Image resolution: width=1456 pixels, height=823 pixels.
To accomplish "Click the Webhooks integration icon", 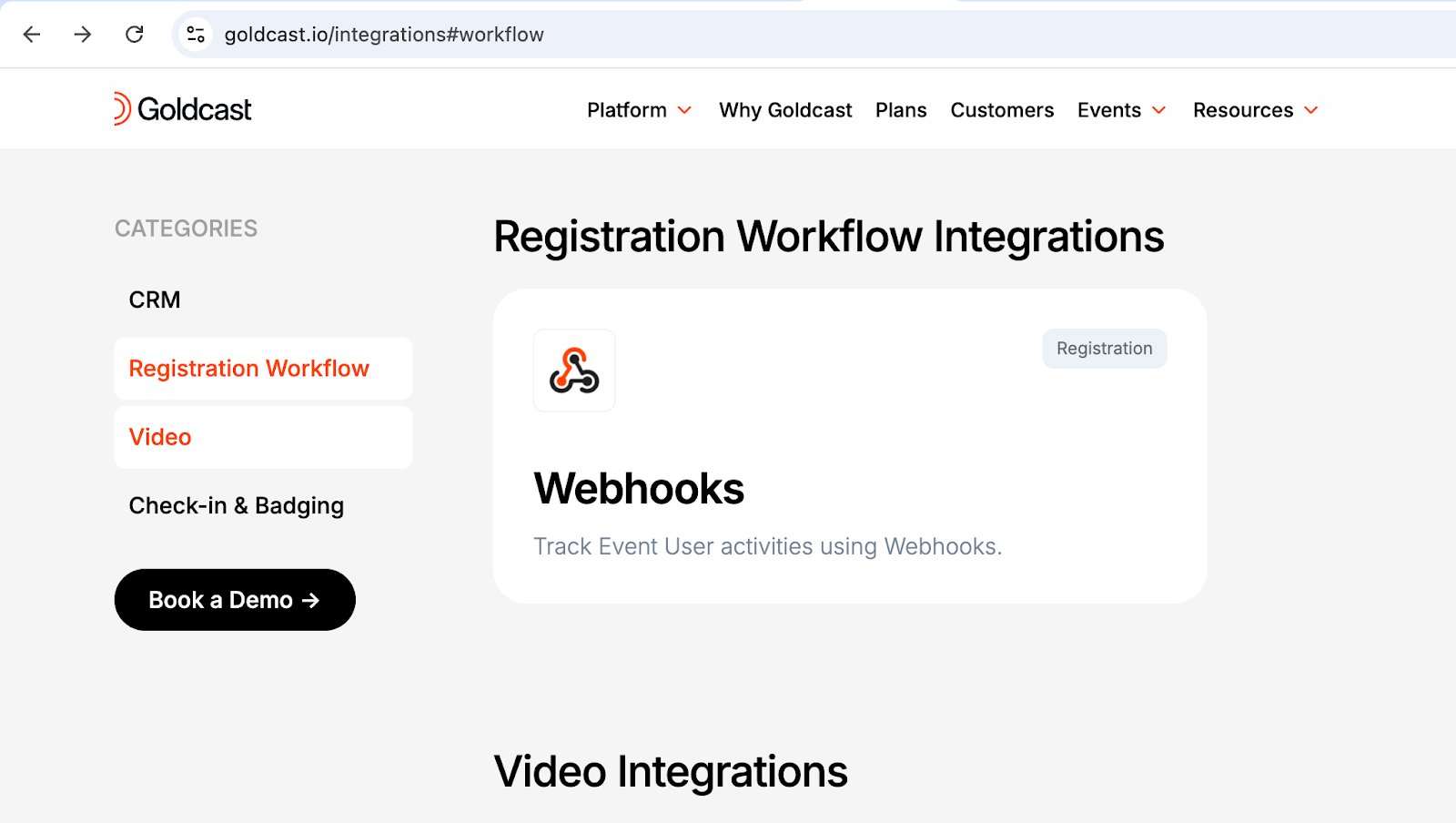I will [x=574, y=371].
